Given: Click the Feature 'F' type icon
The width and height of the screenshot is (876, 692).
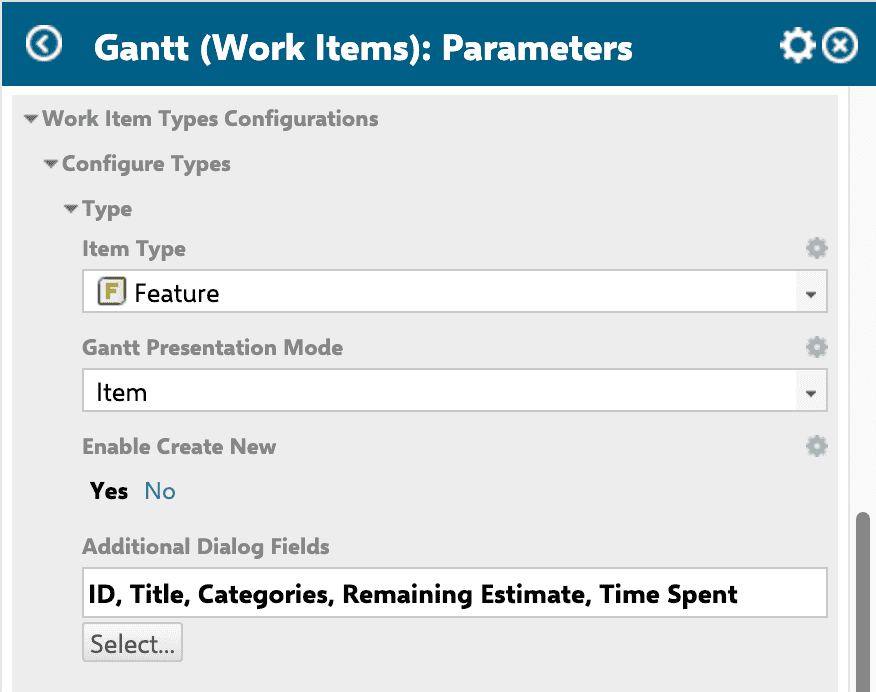Looking at the screenshot, I should click(112, 292).
